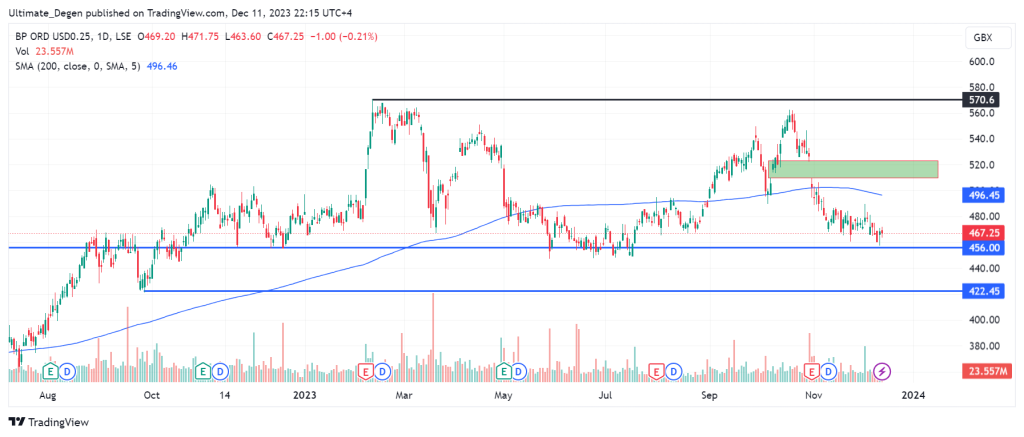
Task: Click the 600.0 price axis label
Action: click(x=982, y=61)
